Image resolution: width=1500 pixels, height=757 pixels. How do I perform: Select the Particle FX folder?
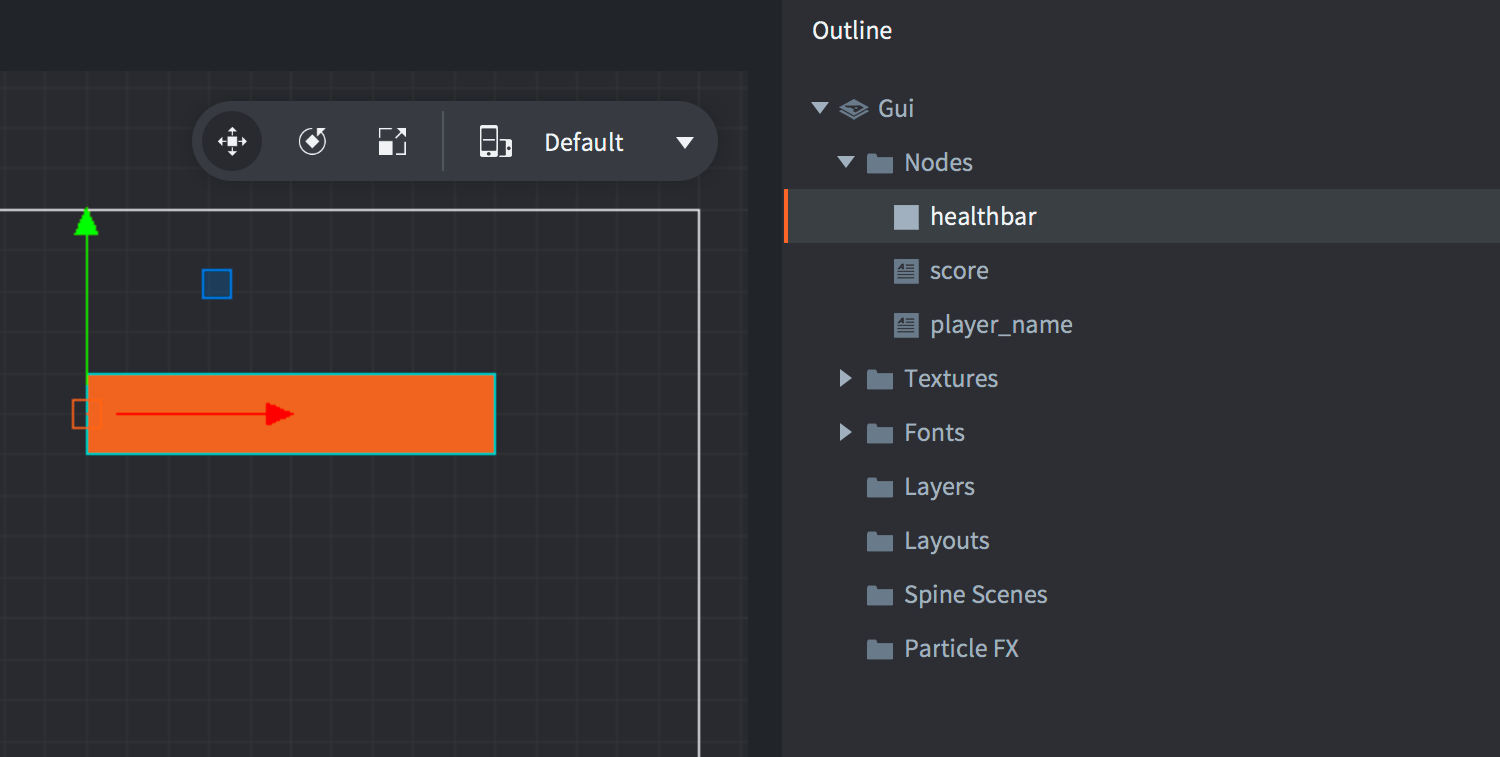(960, 649)
